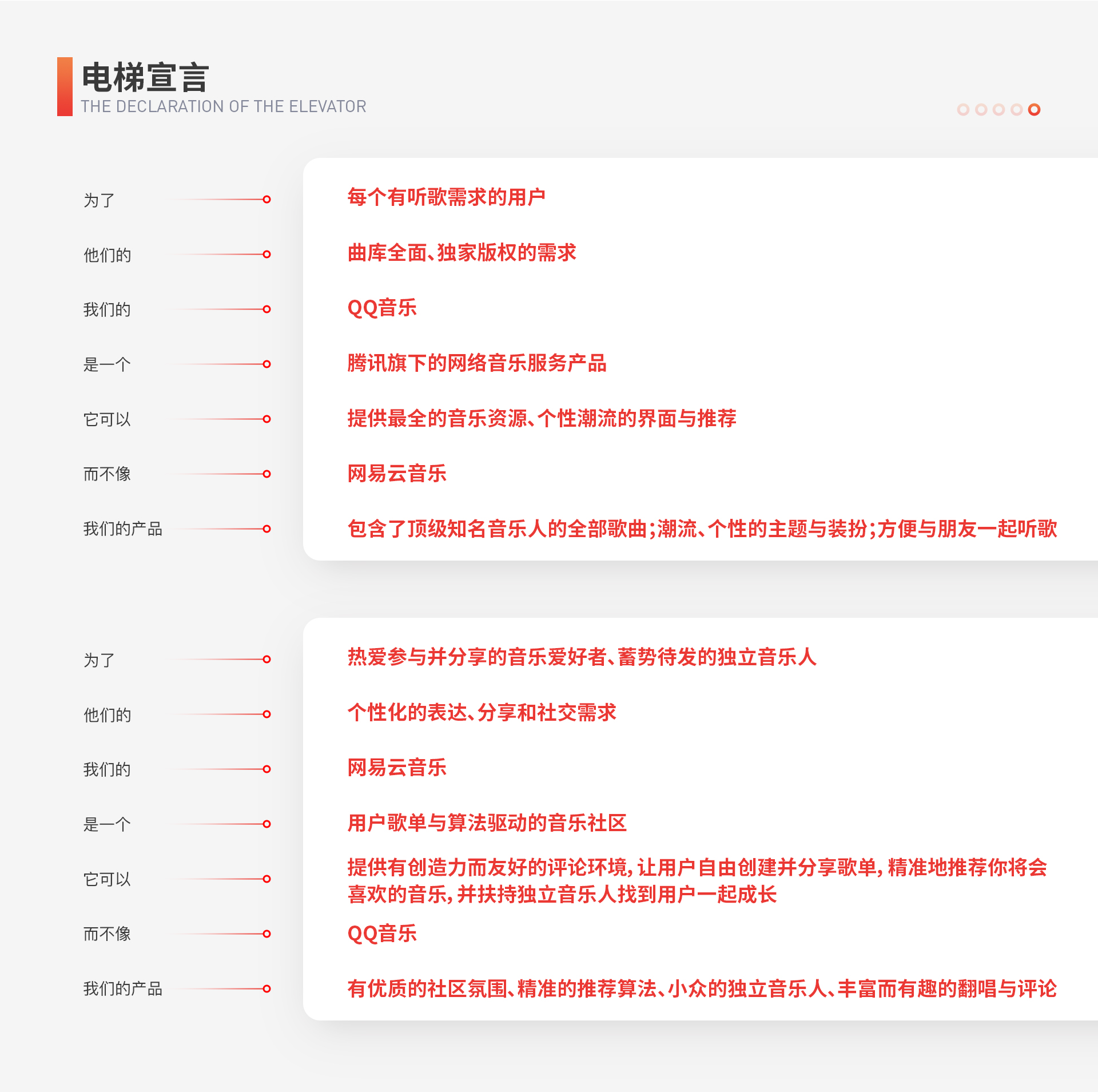The height and width of the screenshot is (1092, 1098).
Task: Click the bottom section's 我们的产品 connector circle
Action: 266,988
